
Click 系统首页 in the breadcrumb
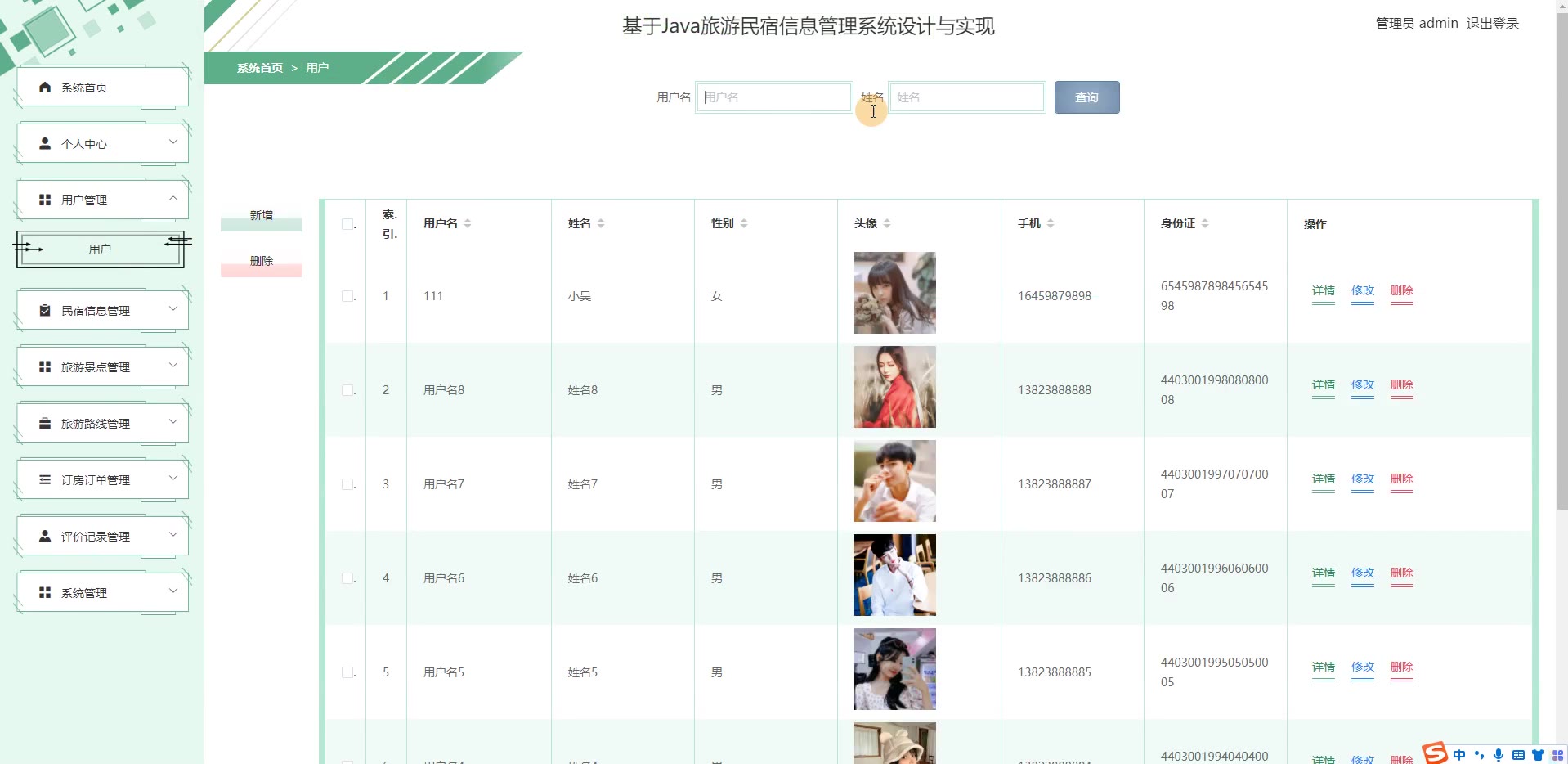click(260, 68)
